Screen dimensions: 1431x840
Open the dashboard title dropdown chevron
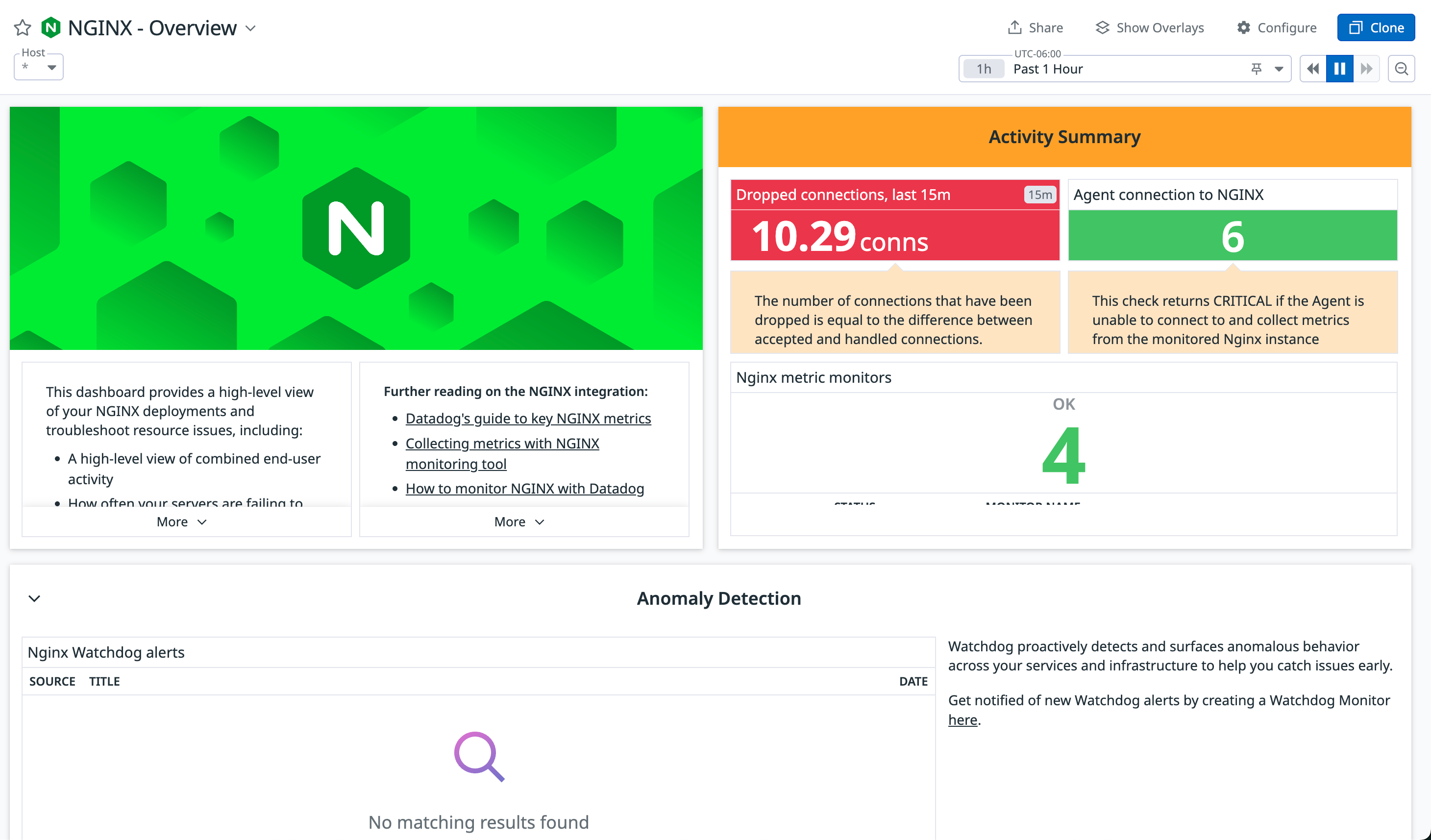coord(250,28)
